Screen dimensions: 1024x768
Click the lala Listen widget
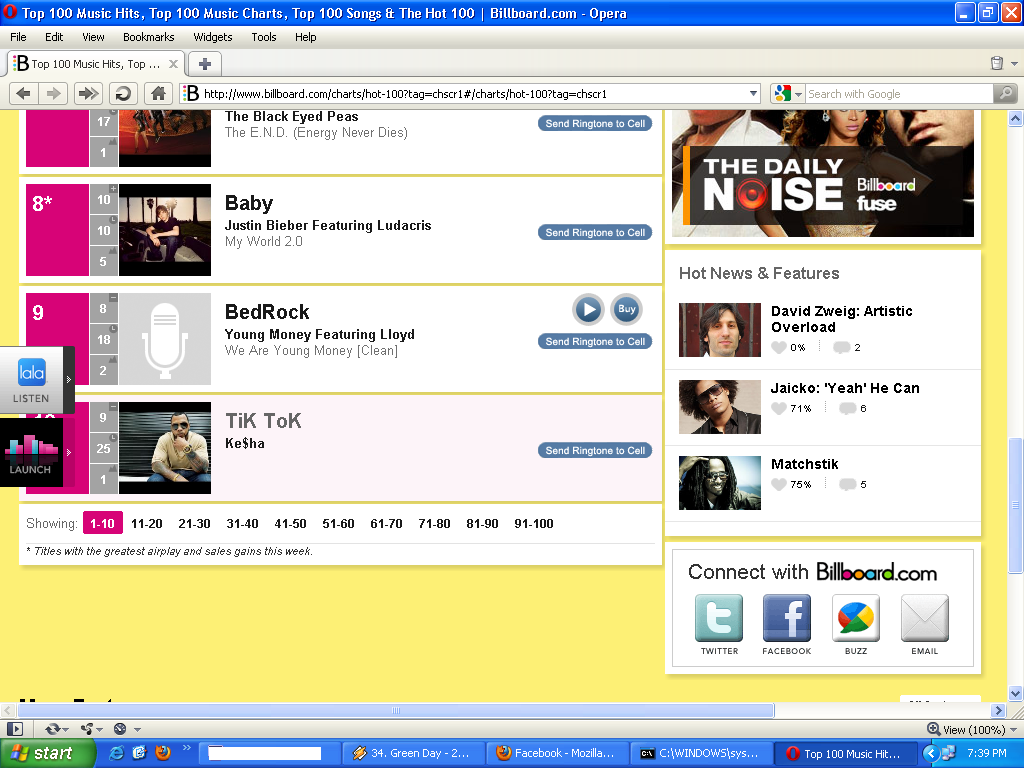click(x=36, y=380)
